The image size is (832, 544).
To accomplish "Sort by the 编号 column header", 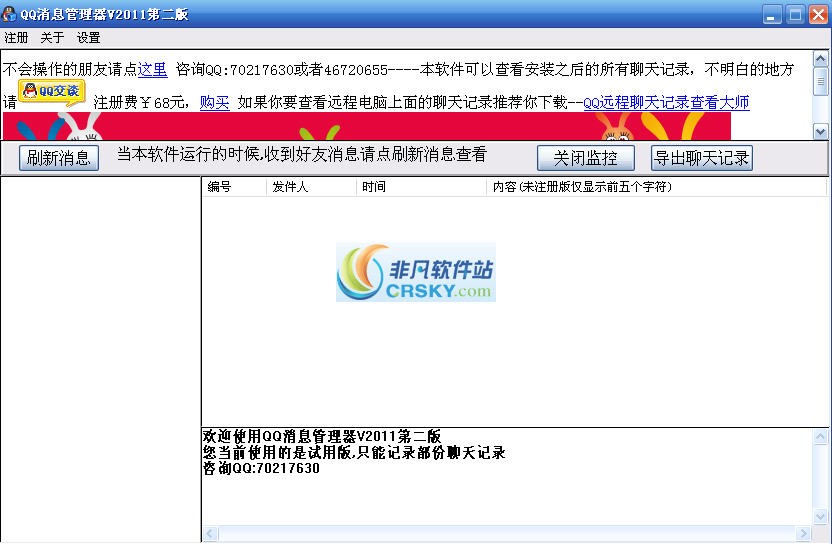I will pyautogui.click(x=234, y=187).
